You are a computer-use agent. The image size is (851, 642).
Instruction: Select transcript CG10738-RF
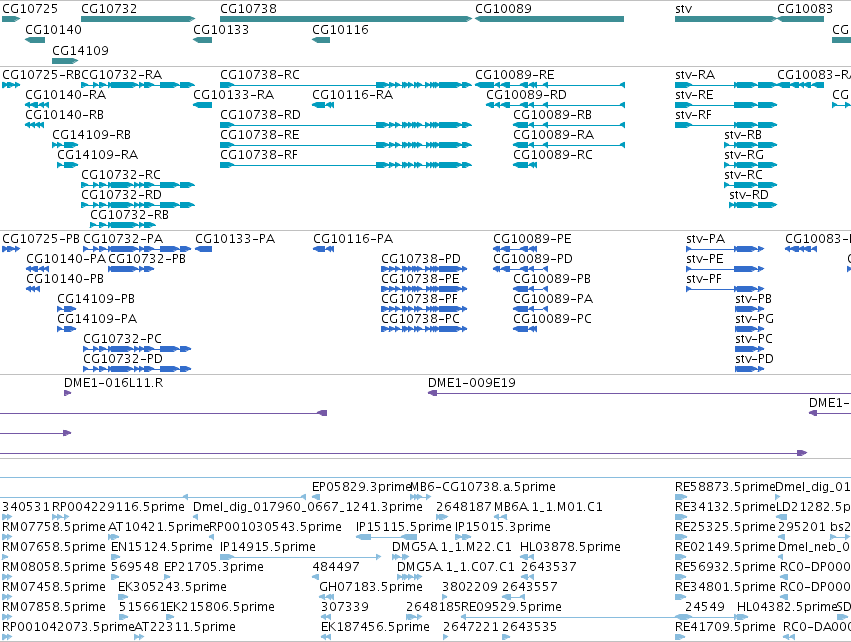346,165
